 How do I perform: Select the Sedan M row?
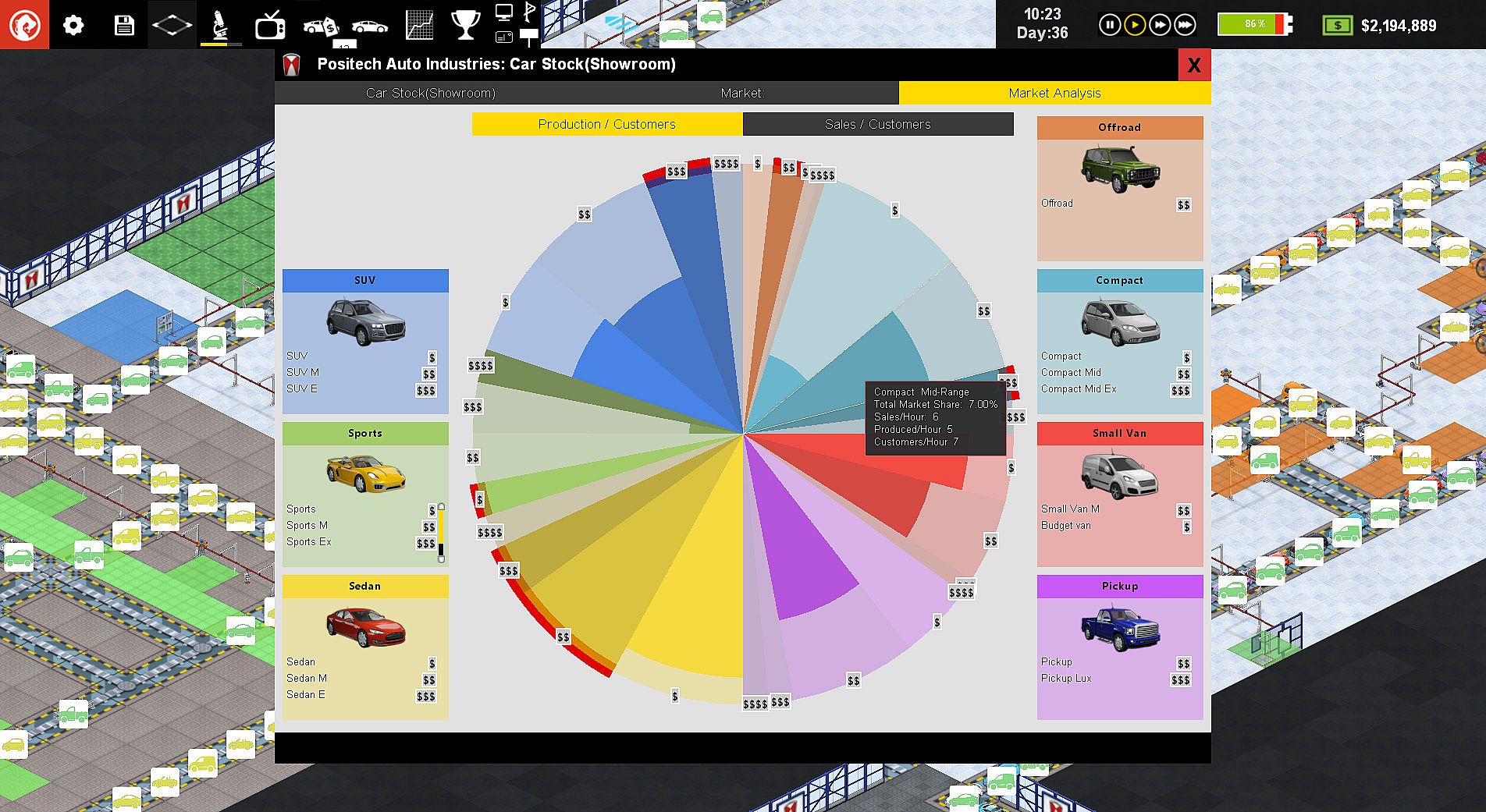coord(361,679)
